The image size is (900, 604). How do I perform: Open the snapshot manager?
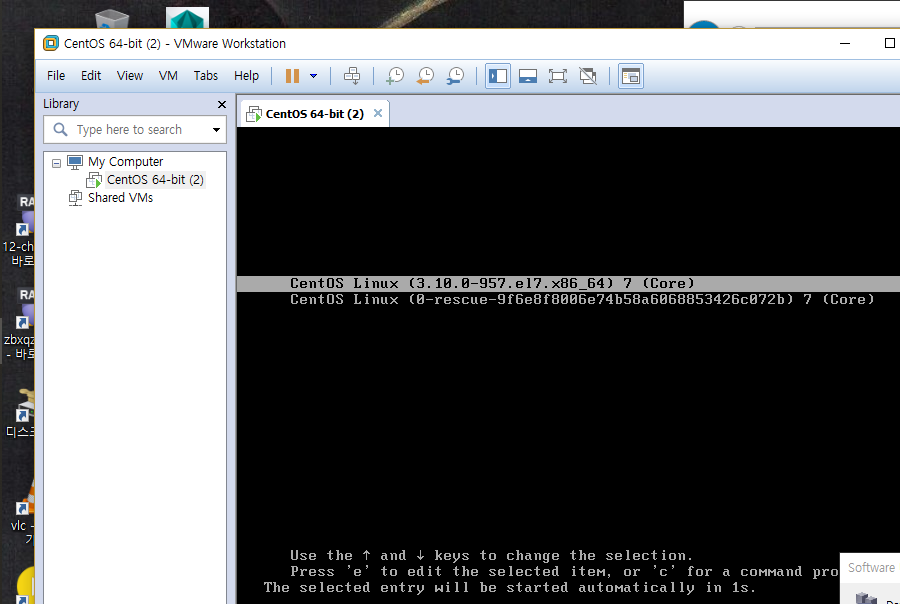[455, 76]
